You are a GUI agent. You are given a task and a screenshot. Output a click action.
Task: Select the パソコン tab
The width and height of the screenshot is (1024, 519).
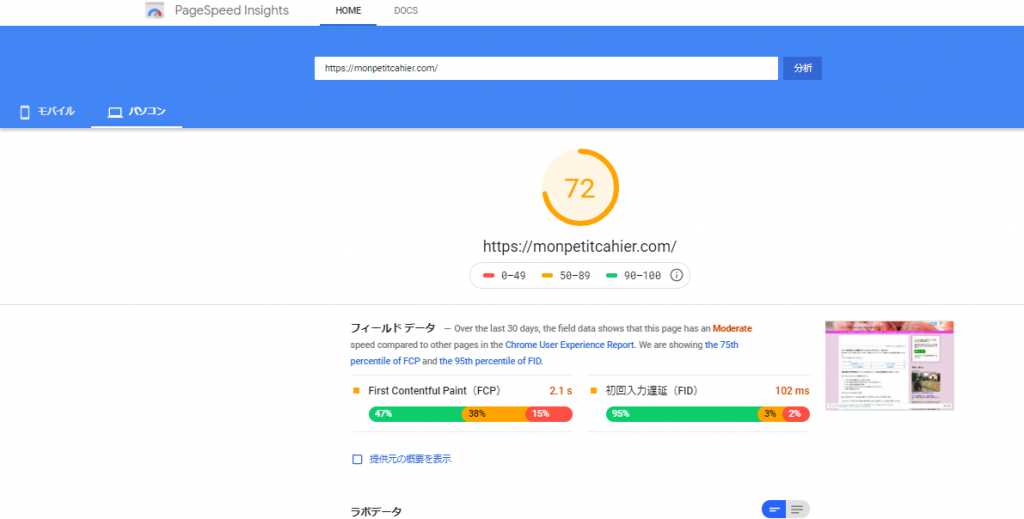pyautogui.click(x=136, y=112)
